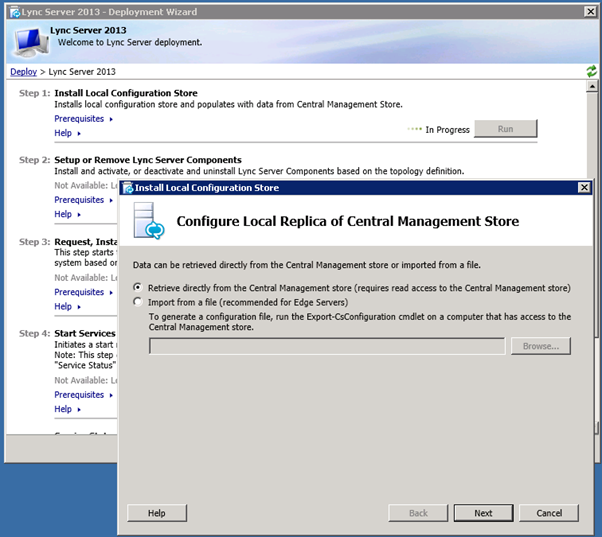Expand Prerequisites under Step 1
The width and height of the screenshot is (602, 537).
pyautogui.click(x=83, y=119)
